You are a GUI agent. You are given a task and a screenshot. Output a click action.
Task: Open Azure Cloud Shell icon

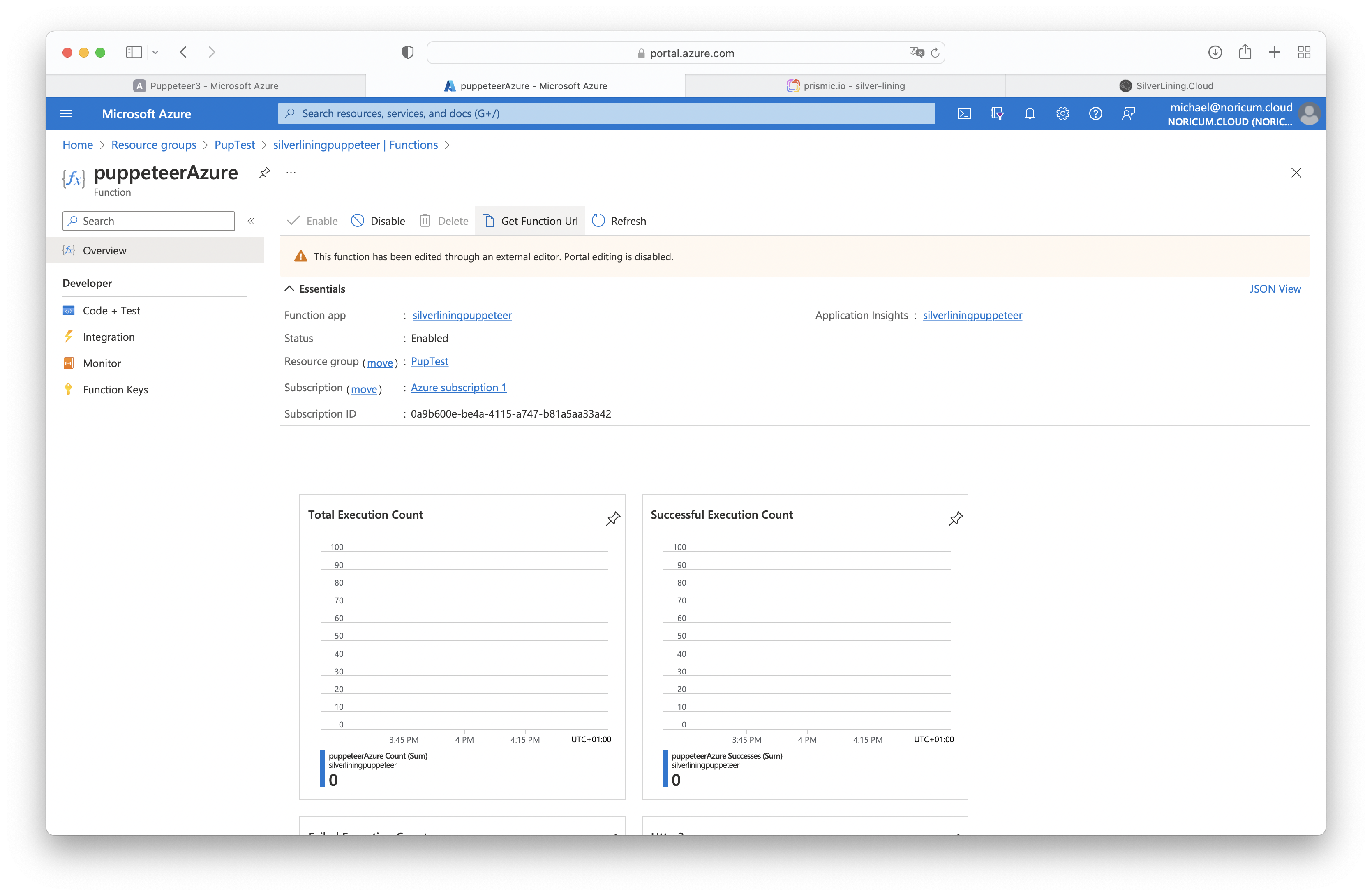[964, 113]
